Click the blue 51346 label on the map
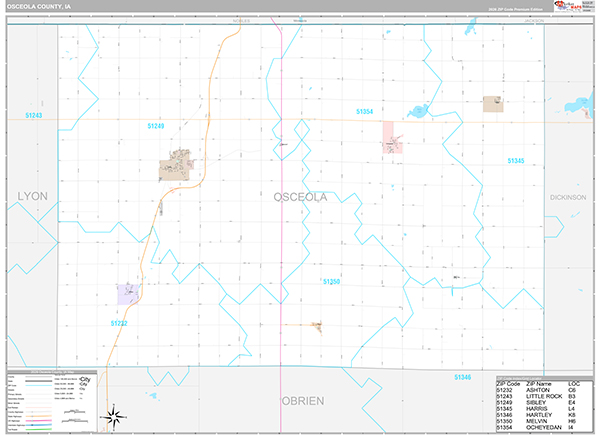The width and height of the screenshot is (600, 435). tap(463, 377)
